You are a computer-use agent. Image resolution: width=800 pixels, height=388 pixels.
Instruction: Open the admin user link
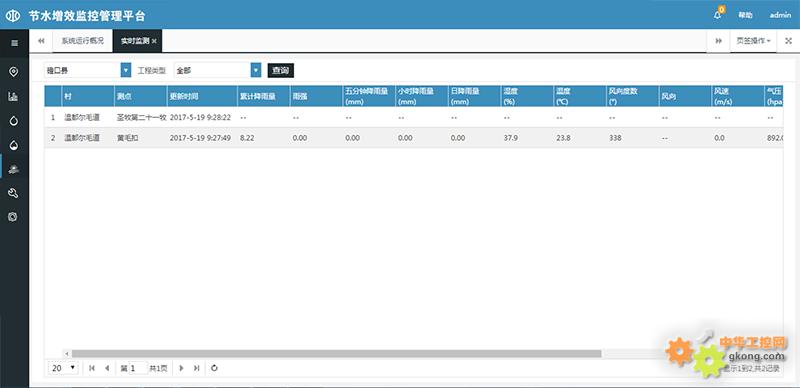(x=780, y=15)
